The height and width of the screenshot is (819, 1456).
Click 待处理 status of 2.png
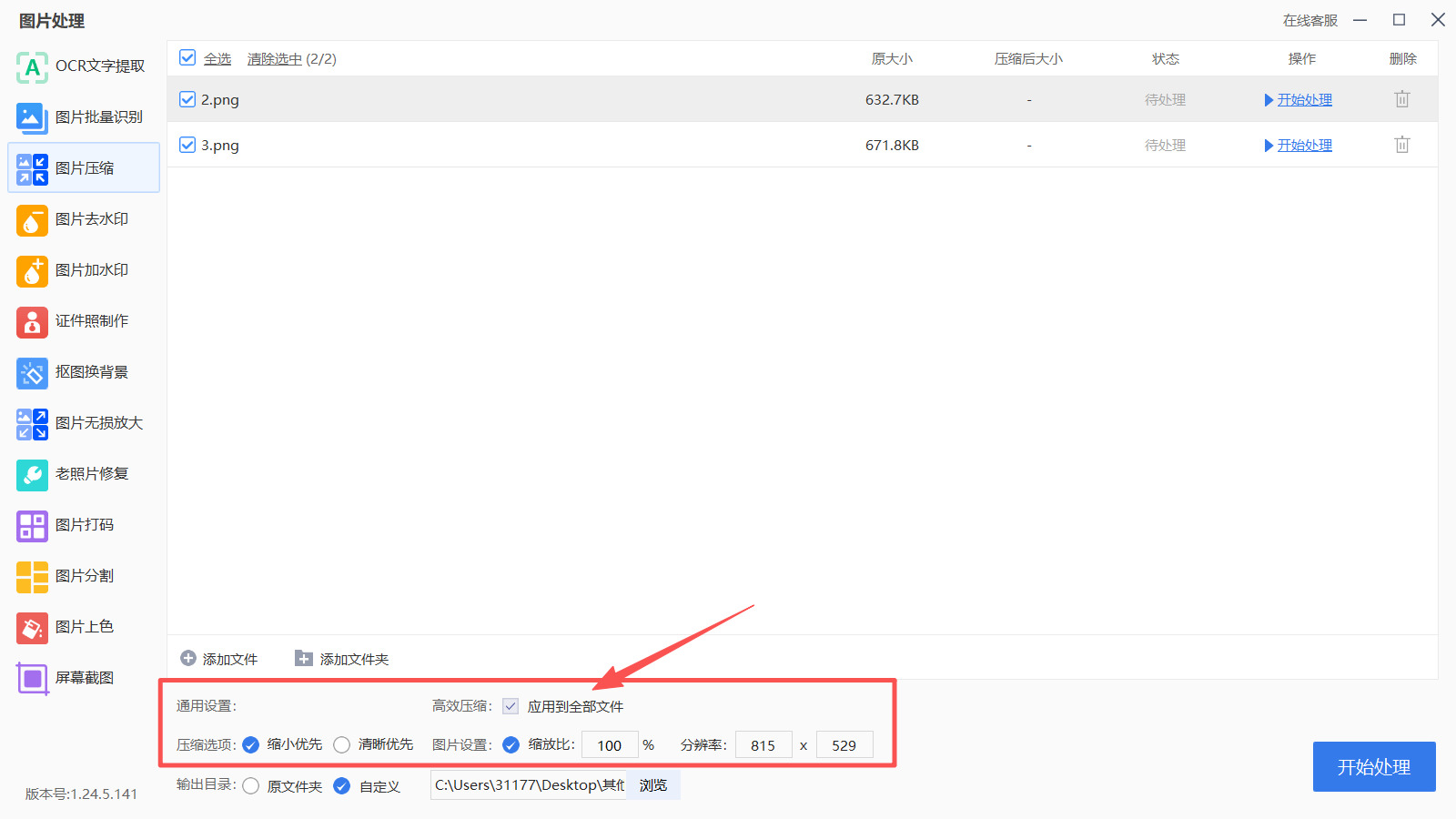(1166, 100)
